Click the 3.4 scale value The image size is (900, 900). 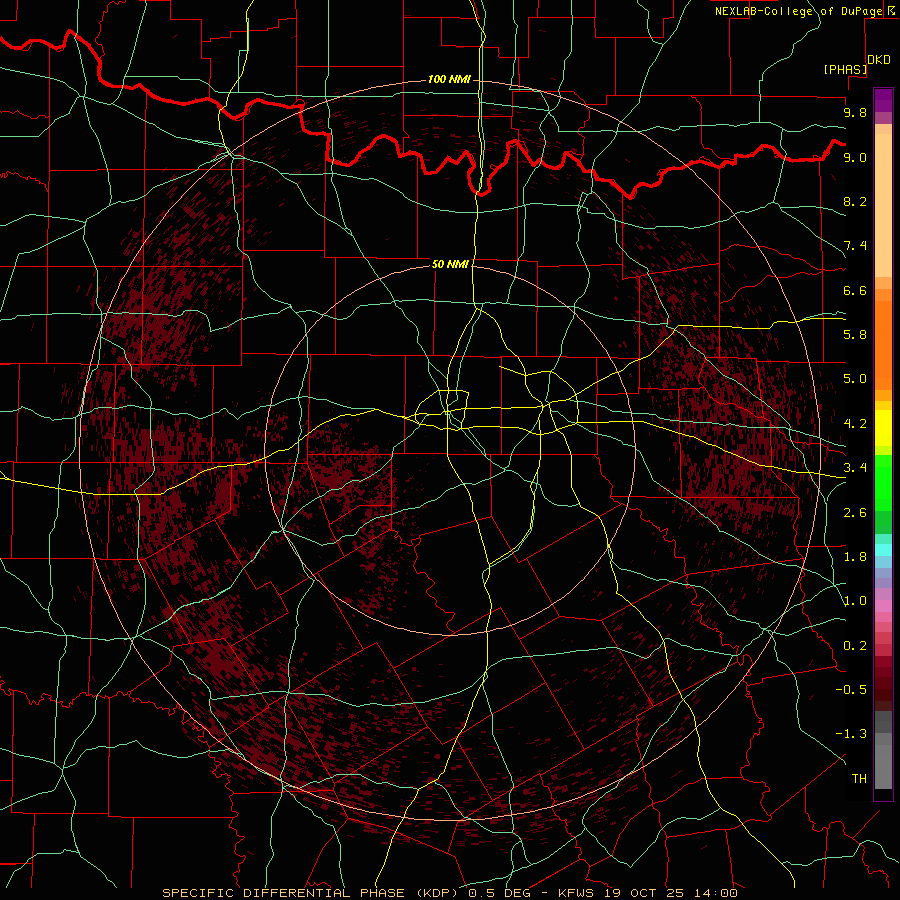coord(855,468)
